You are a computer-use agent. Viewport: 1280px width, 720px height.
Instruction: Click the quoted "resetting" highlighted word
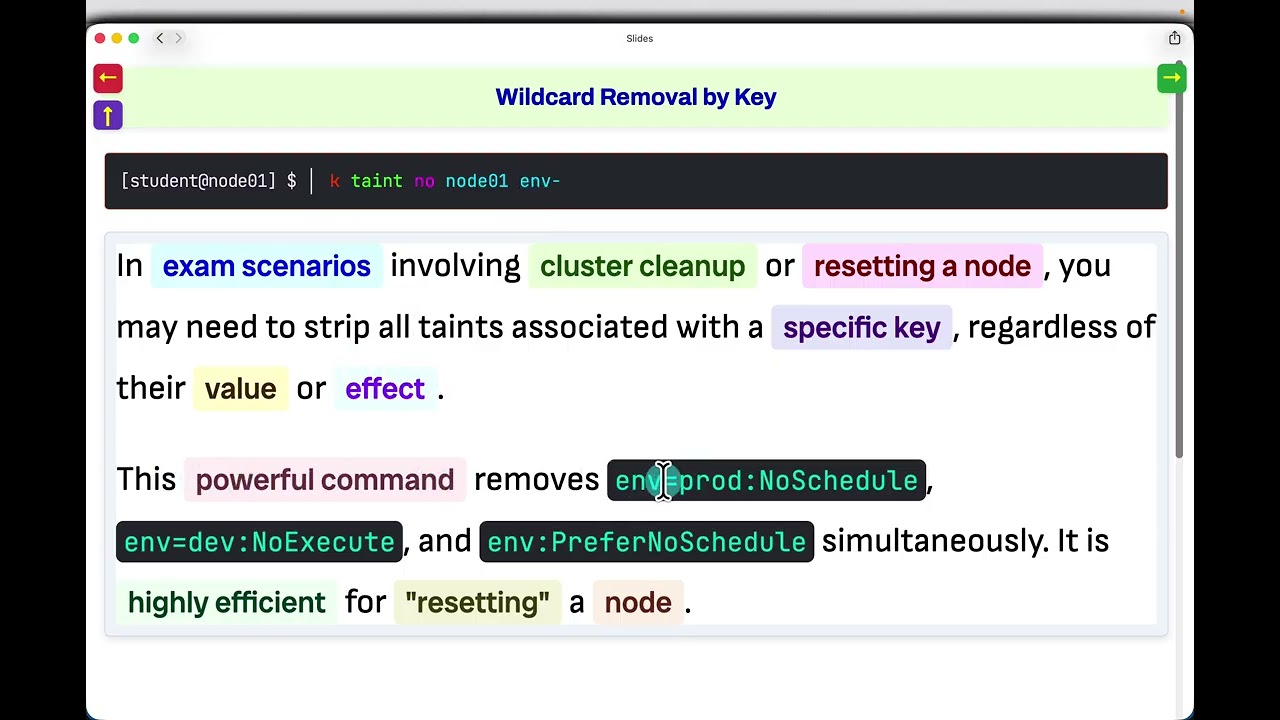(477, 603)
